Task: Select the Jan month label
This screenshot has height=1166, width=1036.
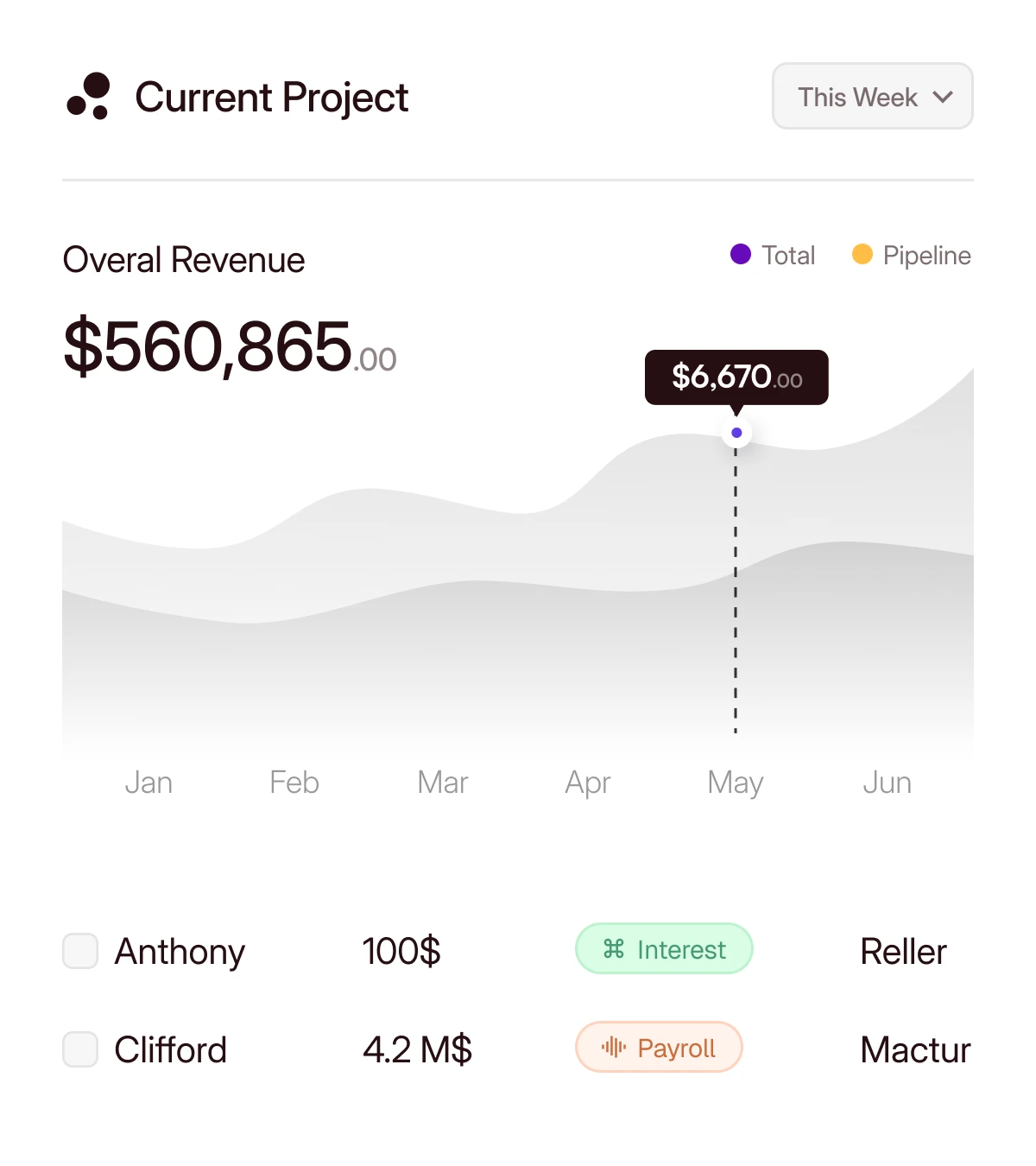Action: (x=148, y=783)
